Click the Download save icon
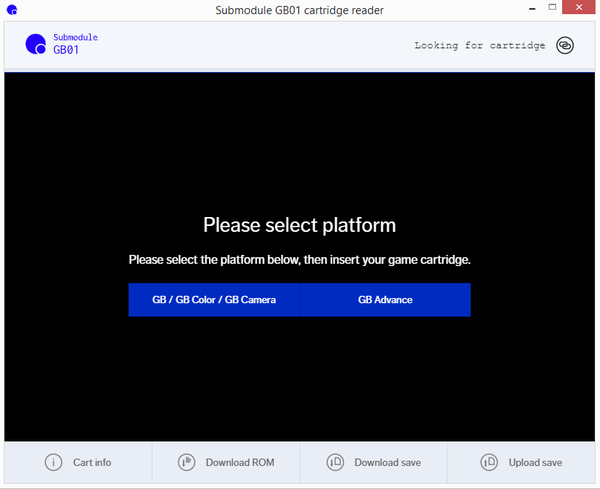Image resolution: width=600 pixels, height=489 pixels. (336, 462)
